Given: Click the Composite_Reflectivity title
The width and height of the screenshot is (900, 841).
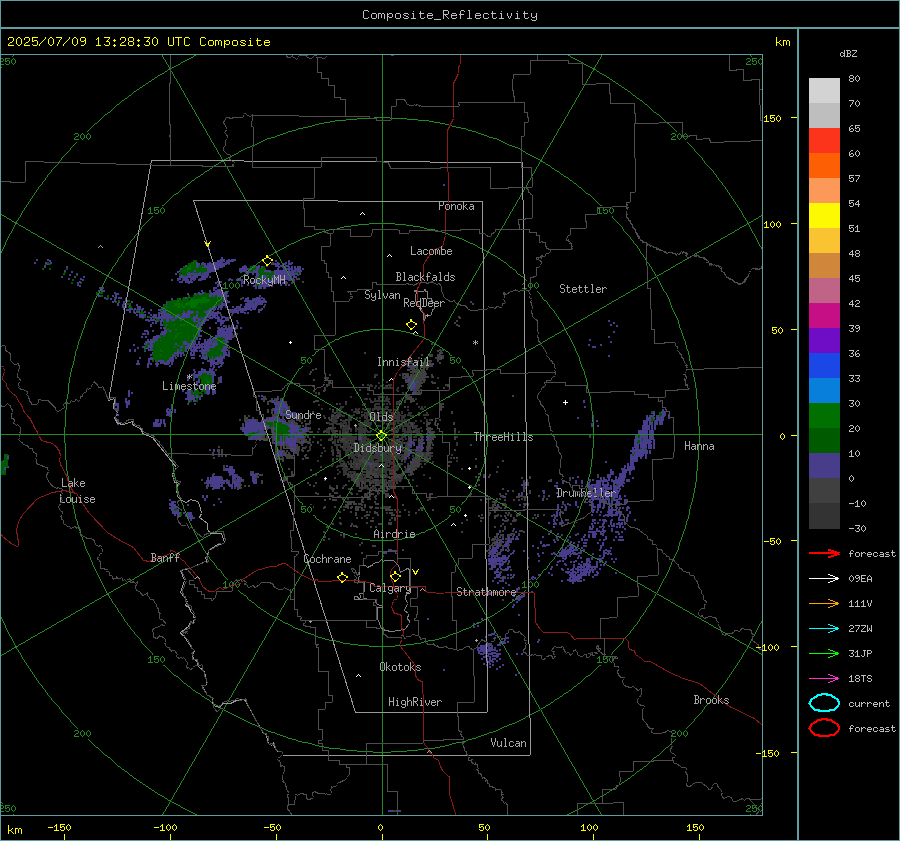Looking at the screenshot, I should pyautogui.click(x=449, y=15).
